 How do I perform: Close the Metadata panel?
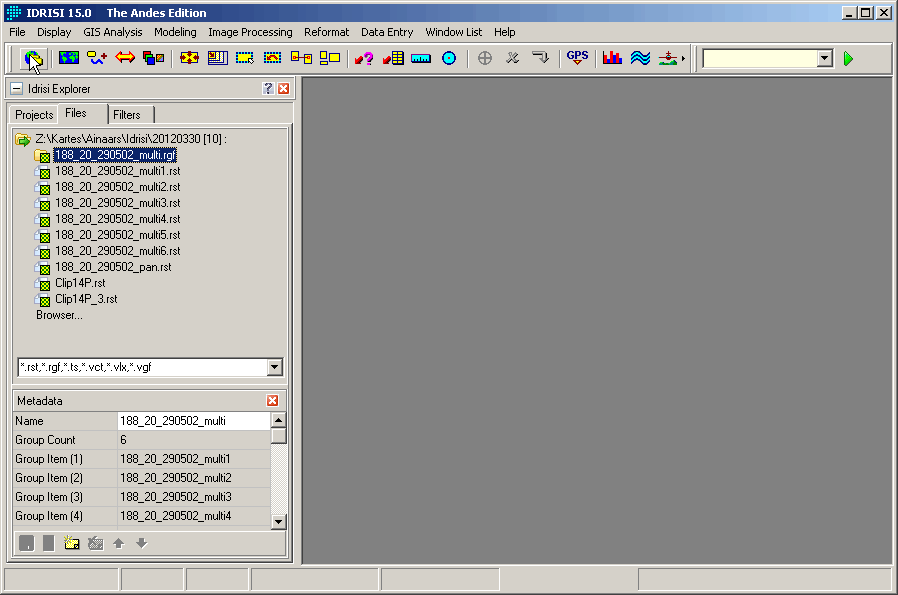273,400
